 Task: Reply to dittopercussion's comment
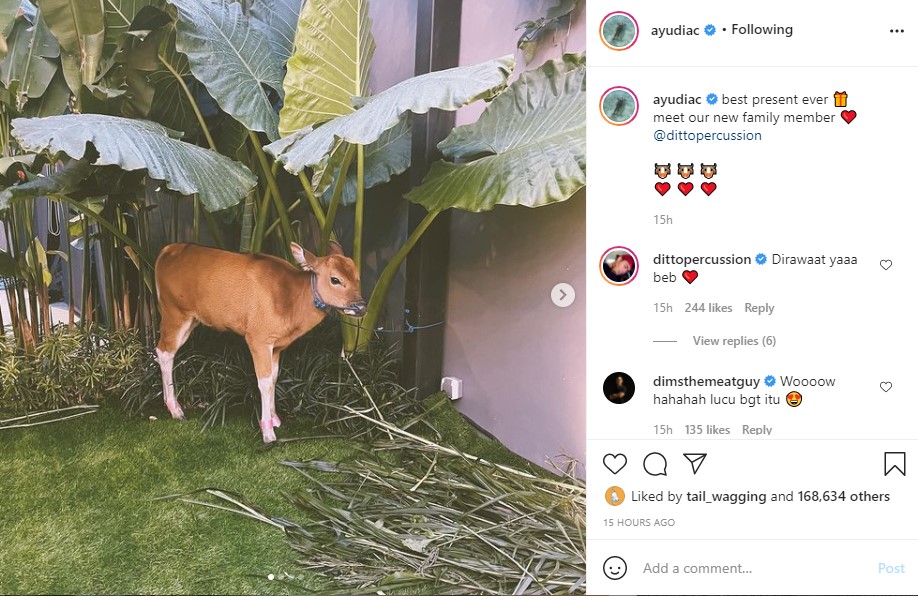[x=759, y=307]
